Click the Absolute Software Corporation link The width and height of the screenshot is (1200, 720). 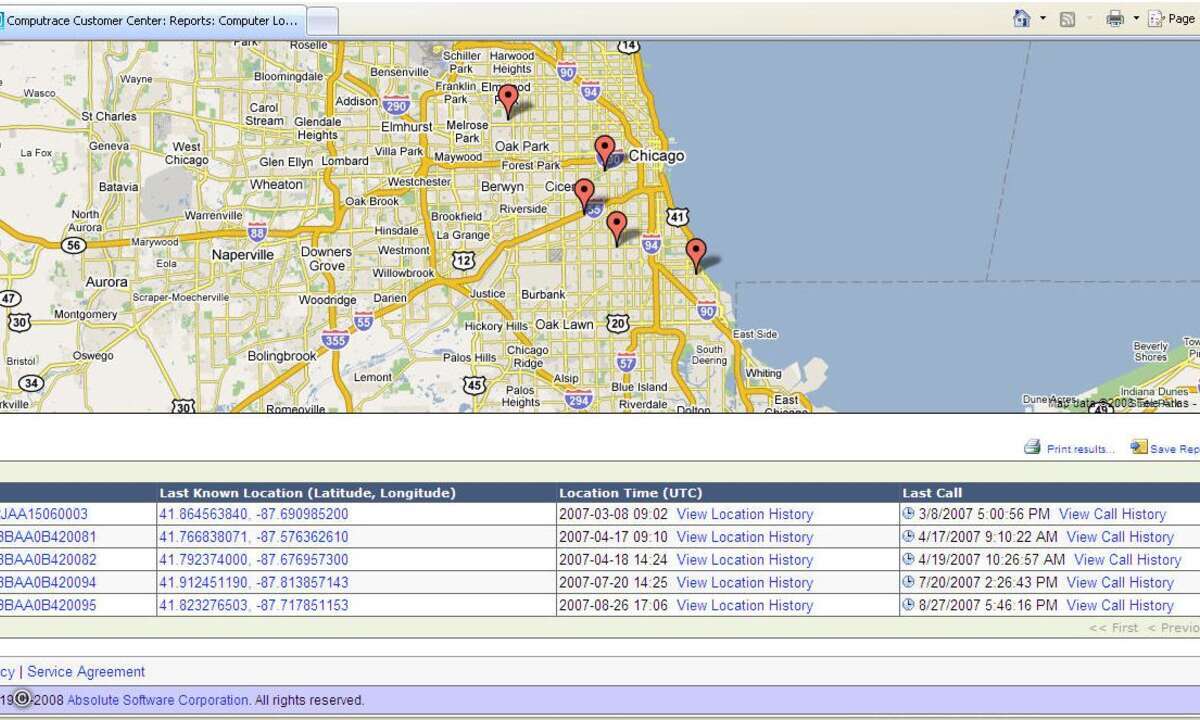click(158, 700)
